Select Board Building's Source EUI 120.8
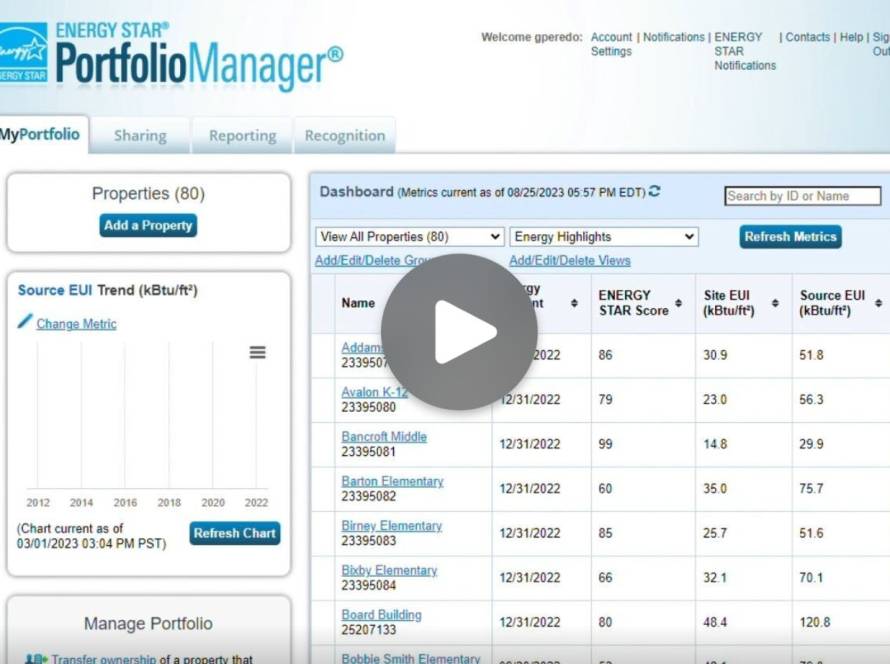The image size is (890, 664). coord(815,622)
